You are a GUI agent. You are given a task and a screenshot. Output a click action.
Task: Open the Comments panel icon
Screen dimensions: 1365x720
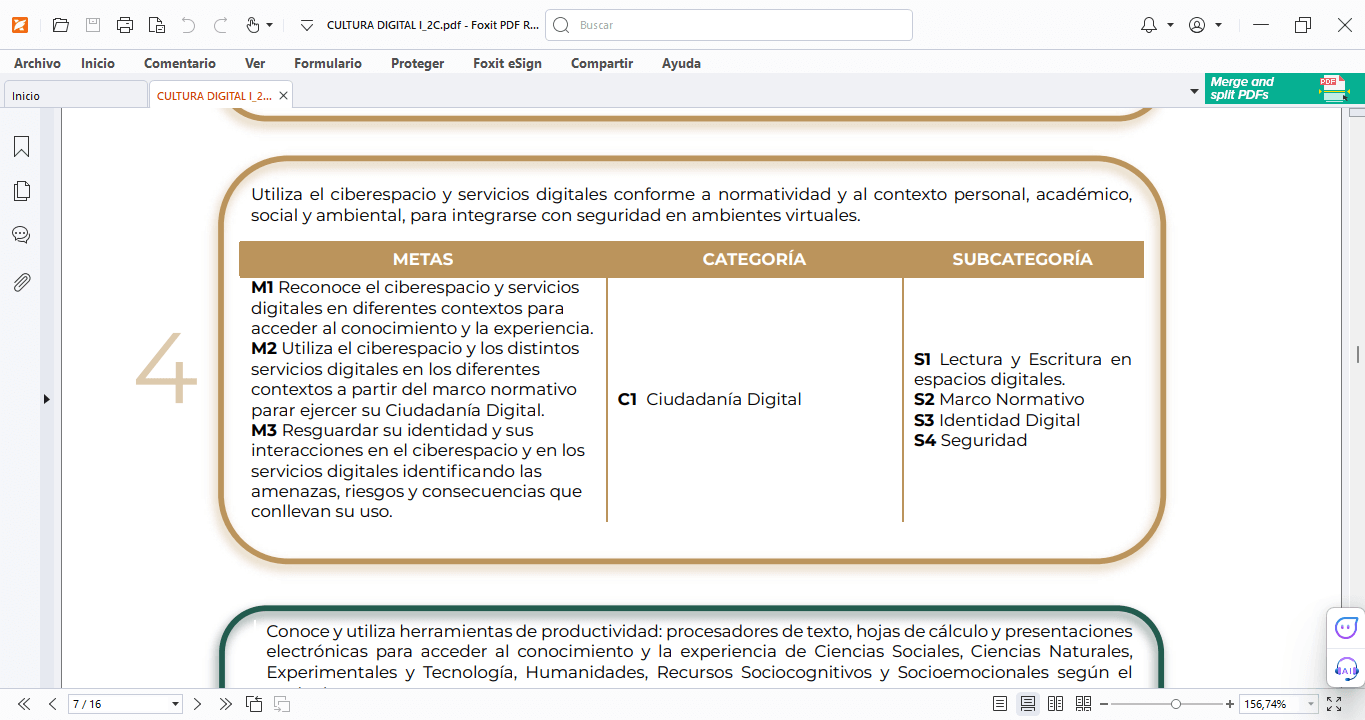(21, 235)
